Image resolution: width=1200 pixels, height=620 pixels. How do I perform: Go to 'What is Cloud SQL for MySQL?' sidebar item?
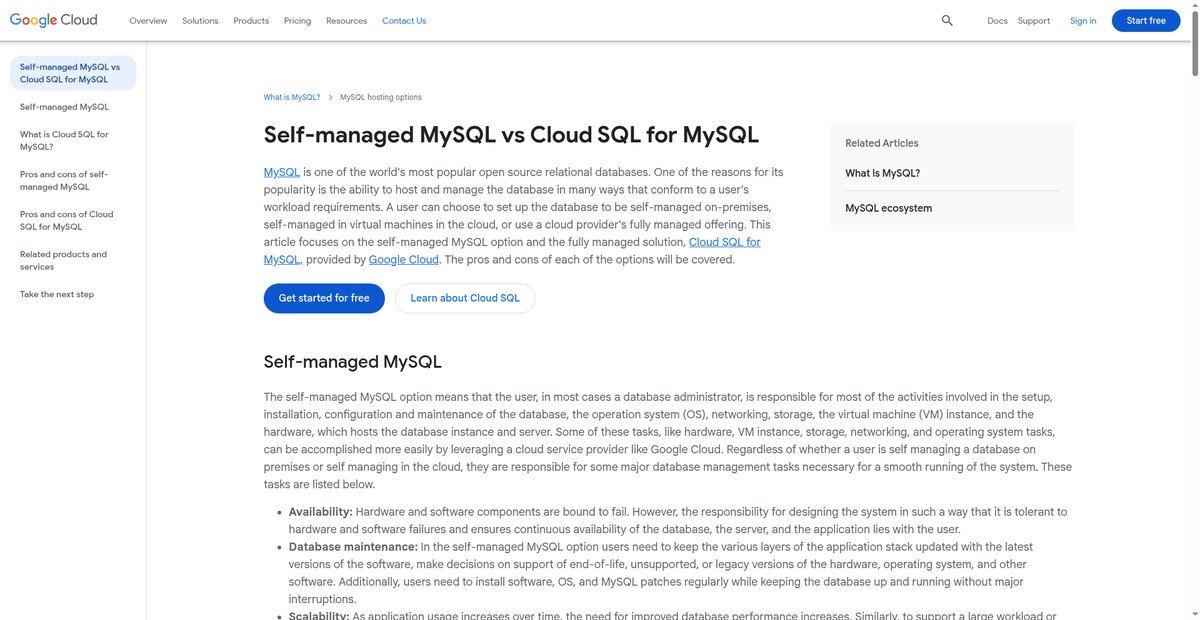tap(64, 140)
